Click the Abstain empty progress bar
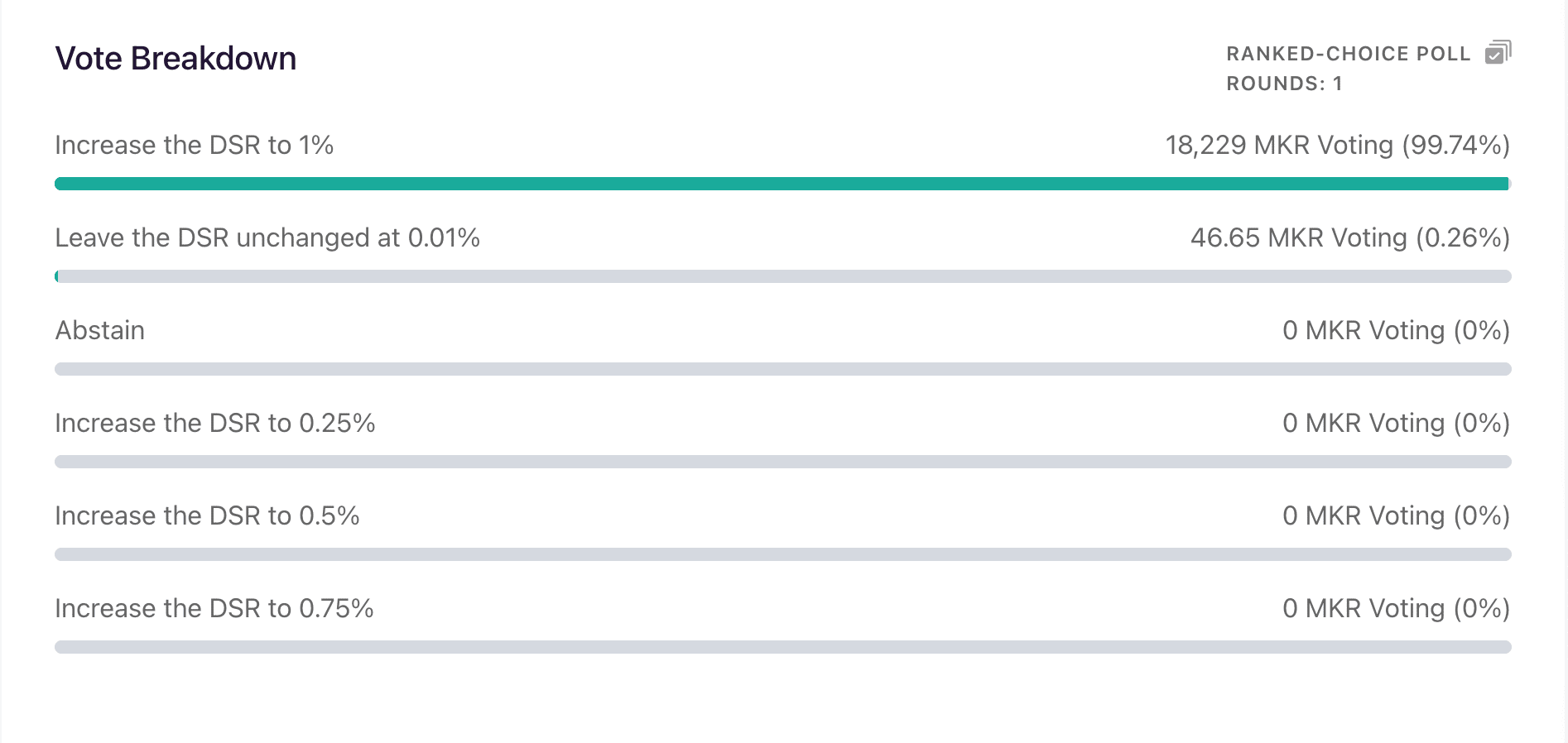The image size is (1568, 743). point(782,369)
